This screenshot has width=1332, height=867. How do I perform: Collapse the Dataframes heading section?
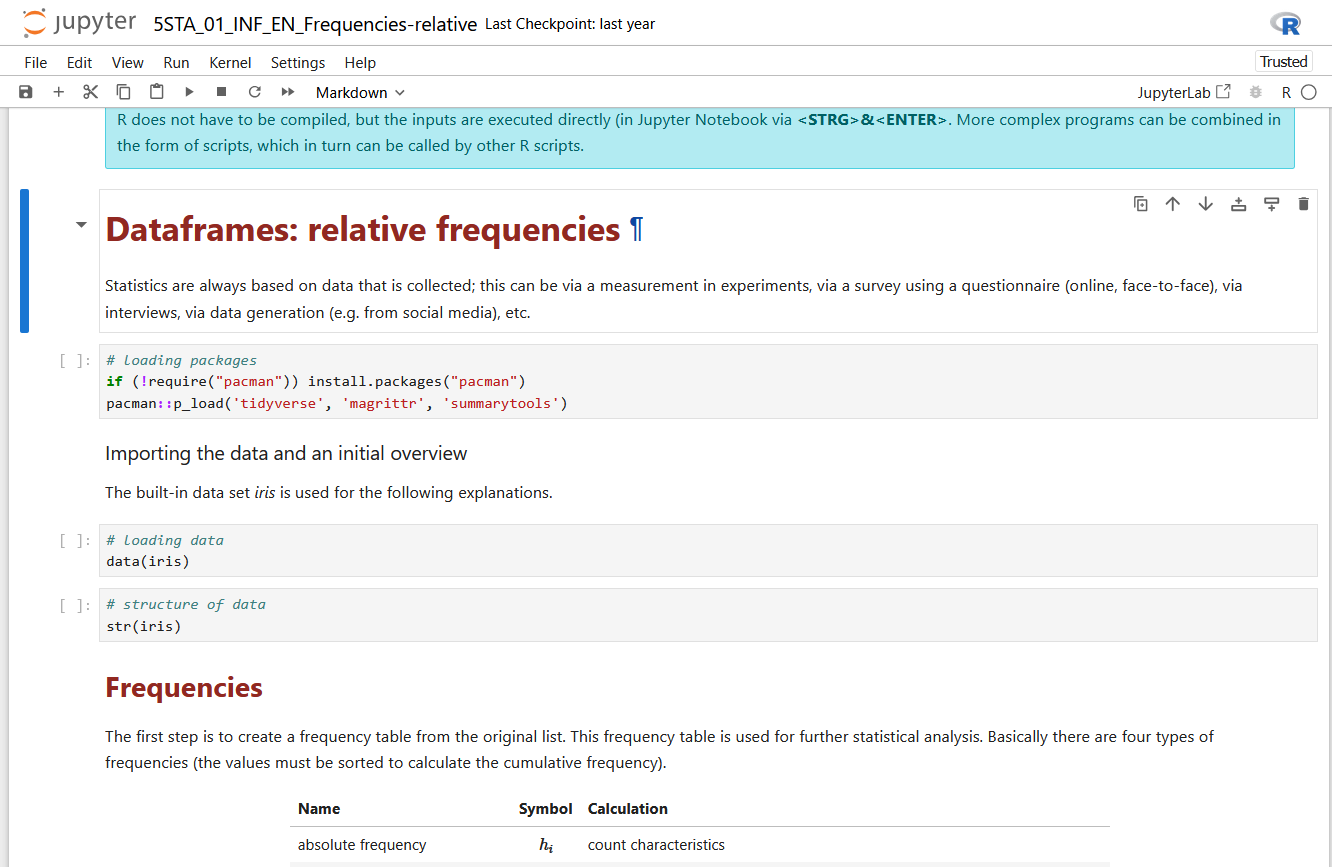(x=81, y=225)
